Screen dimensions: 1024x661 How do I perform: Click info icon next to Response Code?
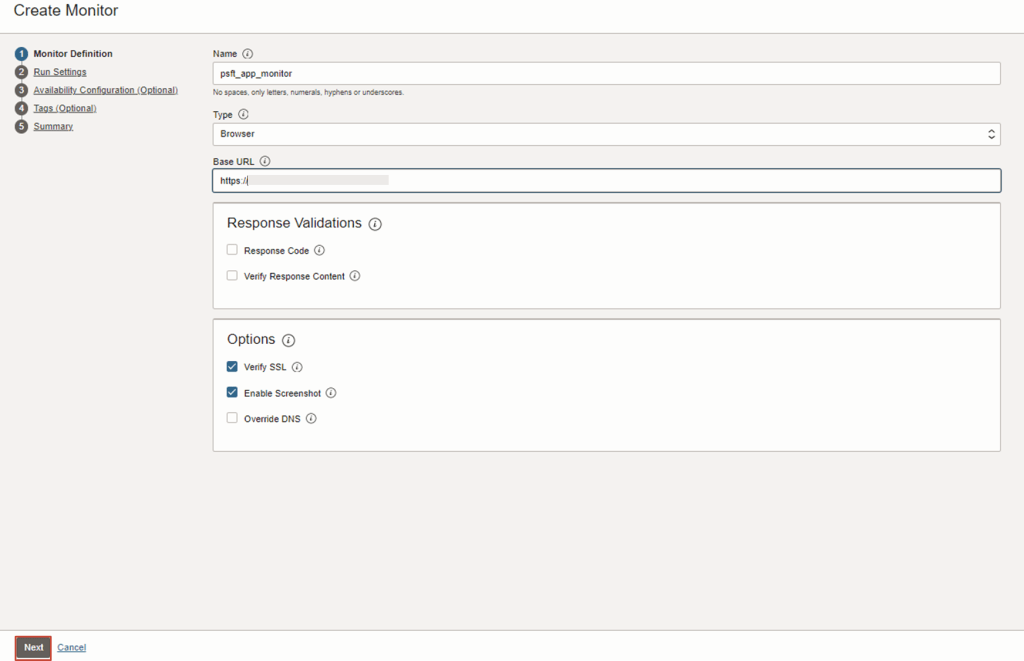(320, 251)
